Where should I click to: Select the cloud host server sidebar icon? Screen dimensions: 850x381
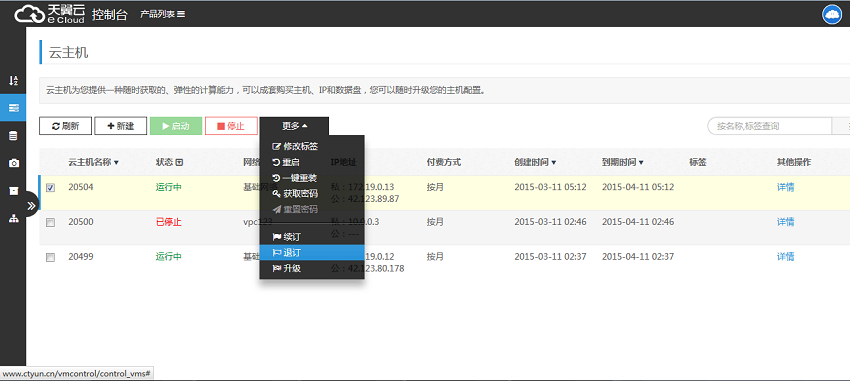(x=14, y=108)
